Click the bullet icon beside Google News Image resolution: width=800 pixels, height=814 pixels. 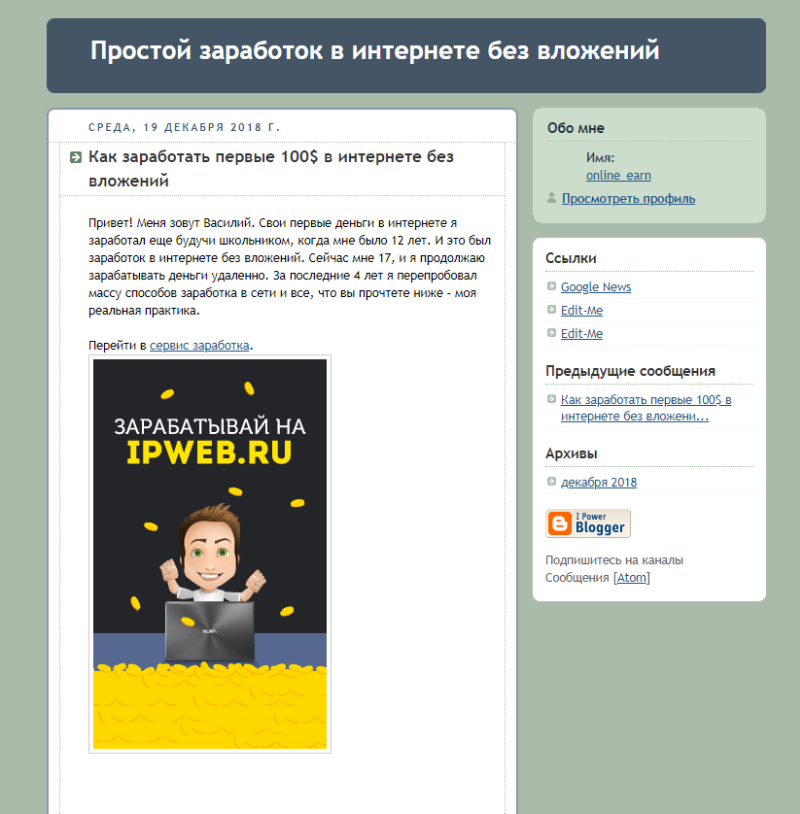click(551, 286)
